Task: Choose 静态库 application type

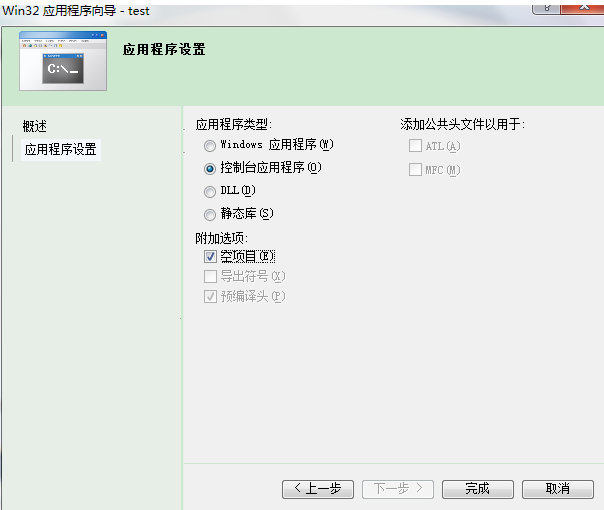Action: [210, 215]
